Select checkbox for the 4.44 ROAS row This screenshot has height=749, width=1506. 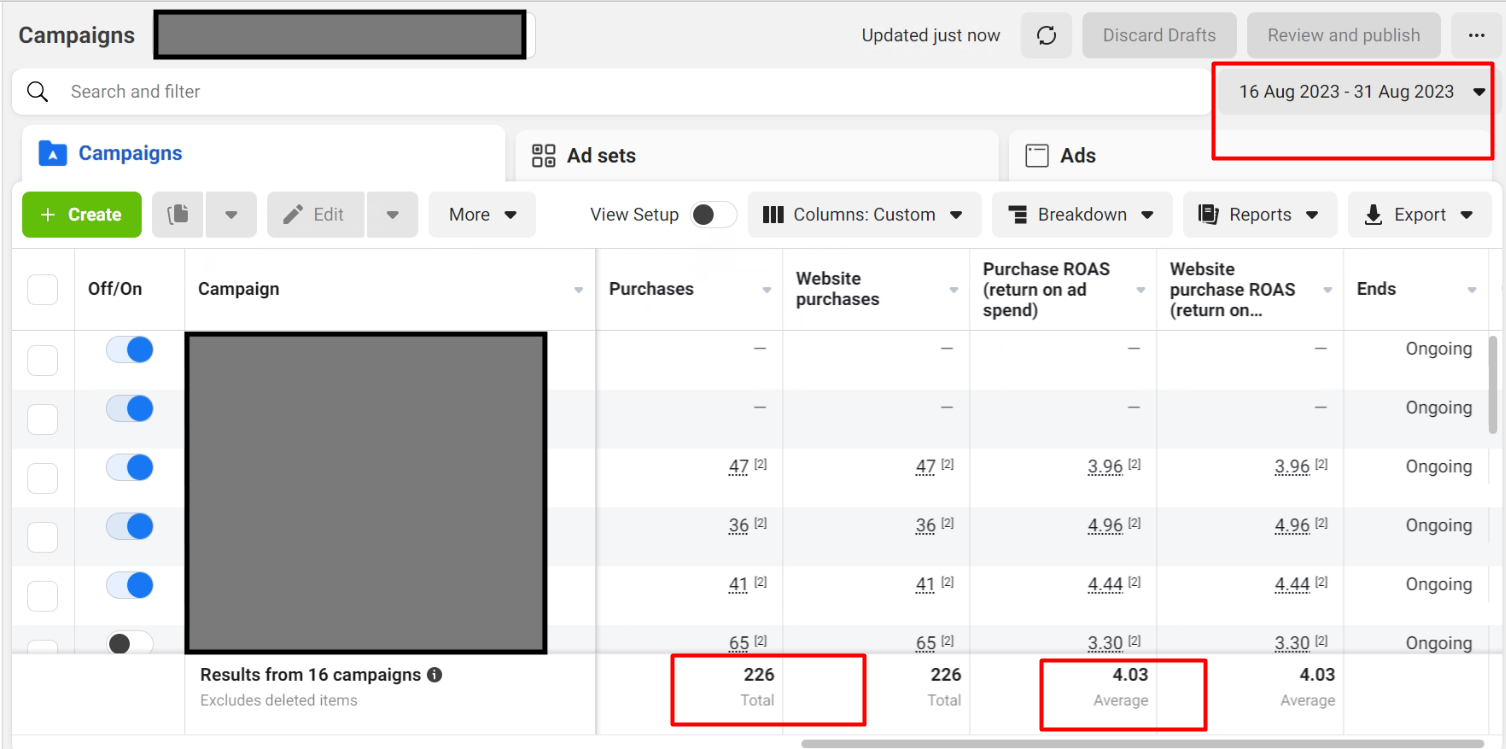[42, 596]
